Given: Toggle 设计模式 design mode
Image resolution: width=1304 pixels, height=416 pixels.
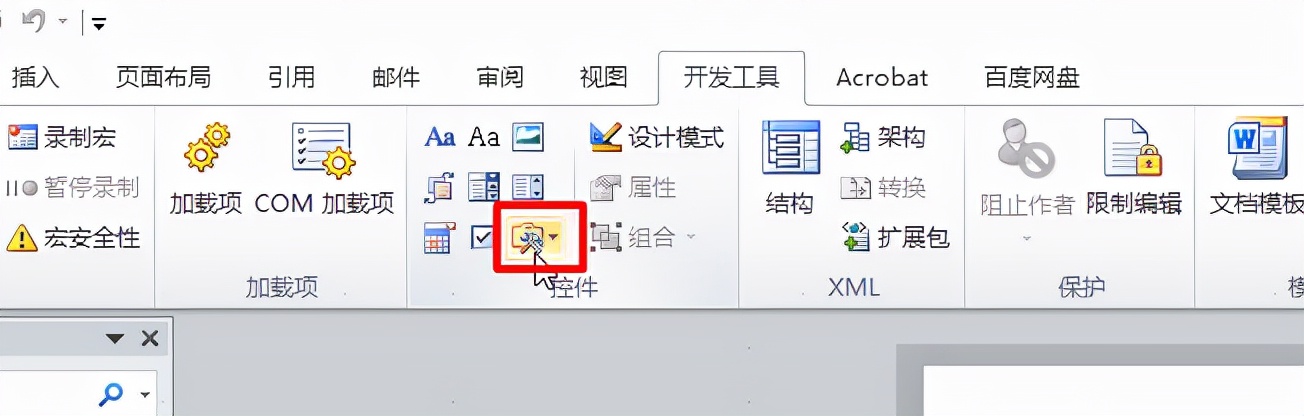Looking at the screenshot, I should (657, 137).
